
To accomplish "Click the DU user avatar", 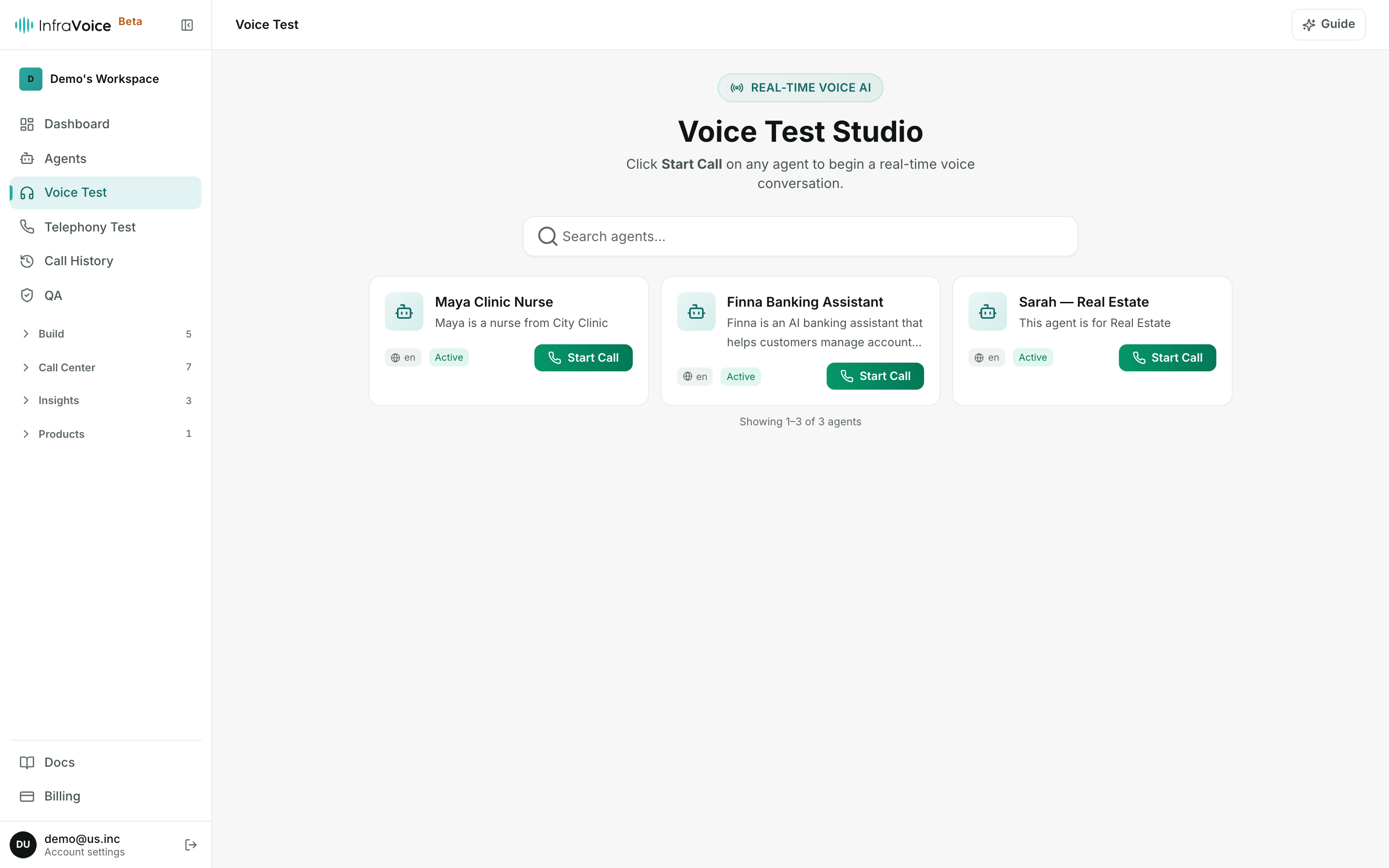I will [23, 844].
